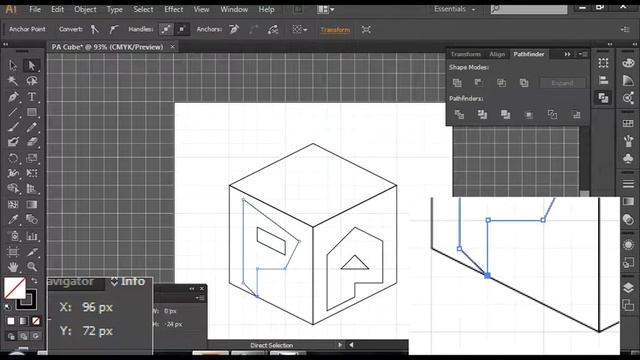Select the Column Graph tool
The height and width of the screenshot is (360, 640).
[31, 236]
